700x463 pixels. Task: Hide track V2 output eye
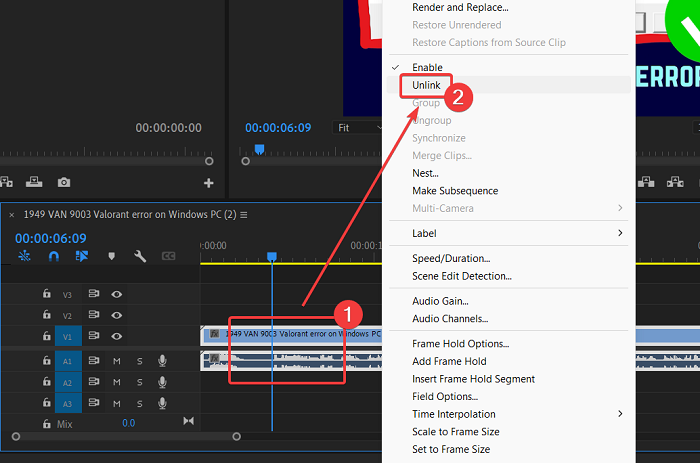click(x=117, y=315)
